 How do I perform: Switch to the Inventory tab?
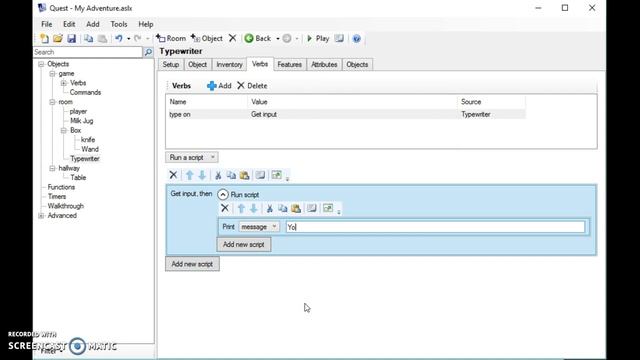point(229,64)
